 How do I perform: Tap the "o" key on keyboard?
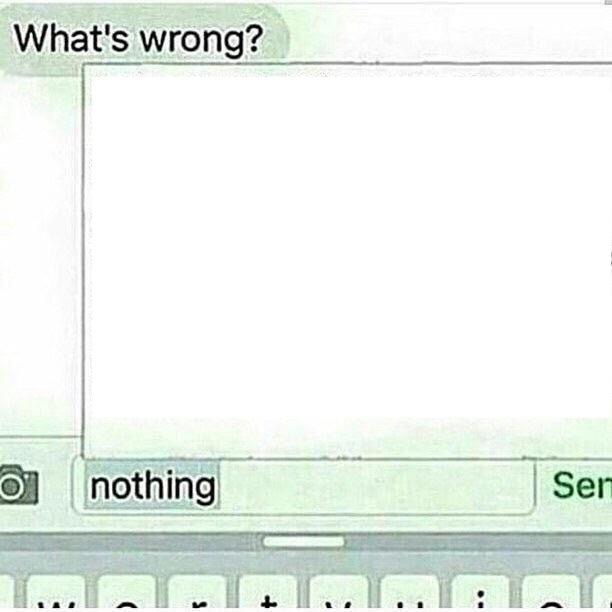pyautogui.click(x=551, y=592)
